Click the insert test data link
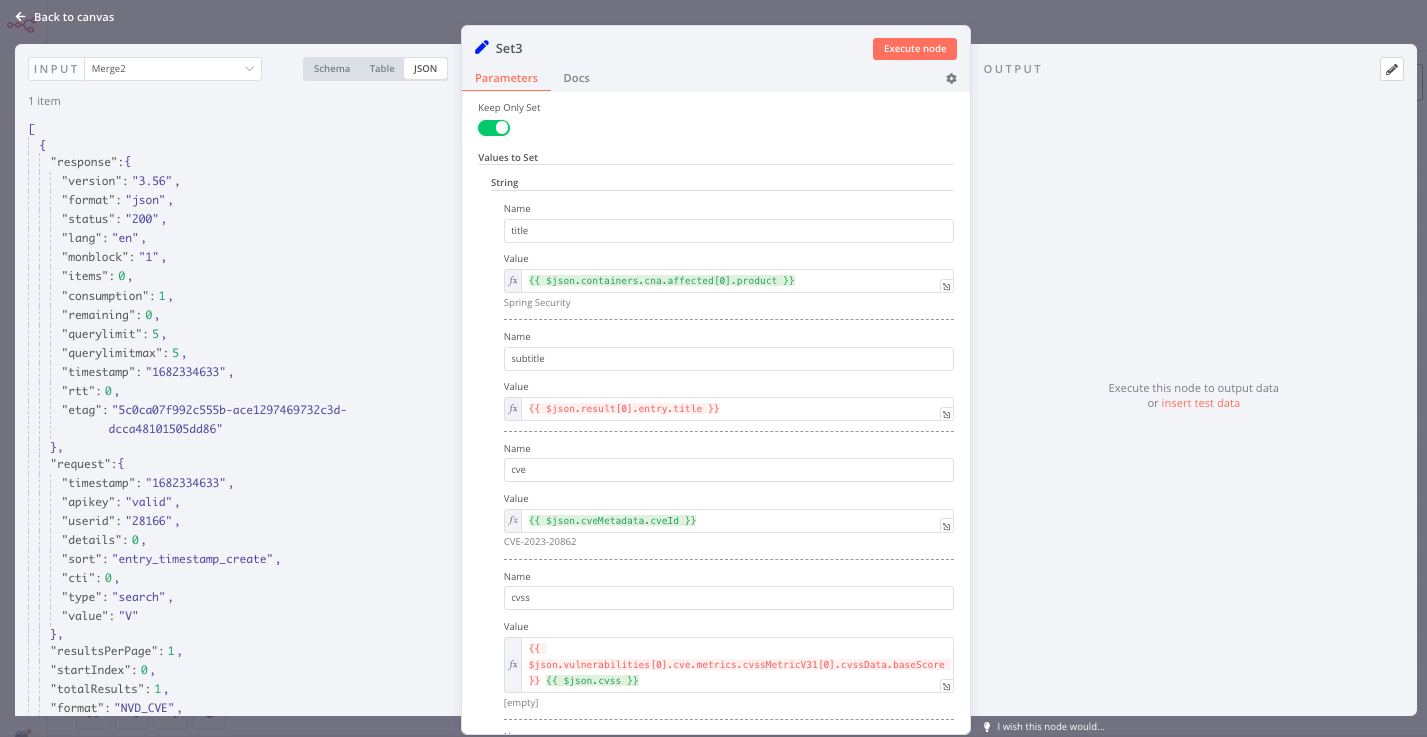Image resolution: width=1427 pixels, height=737 pixels. coord(1200,403)
